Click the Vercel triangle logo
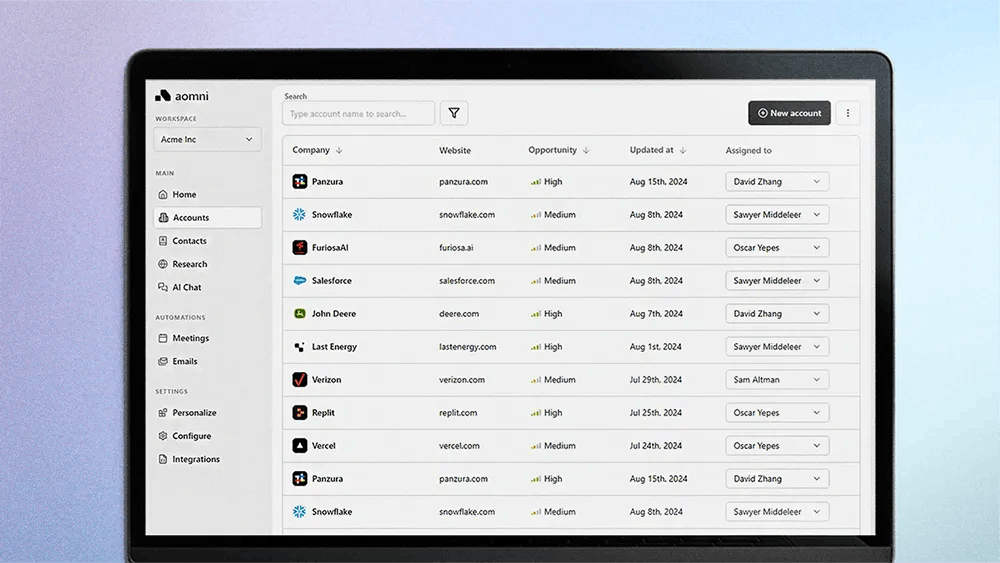1000x563 pixels. [x=300, y=446]
